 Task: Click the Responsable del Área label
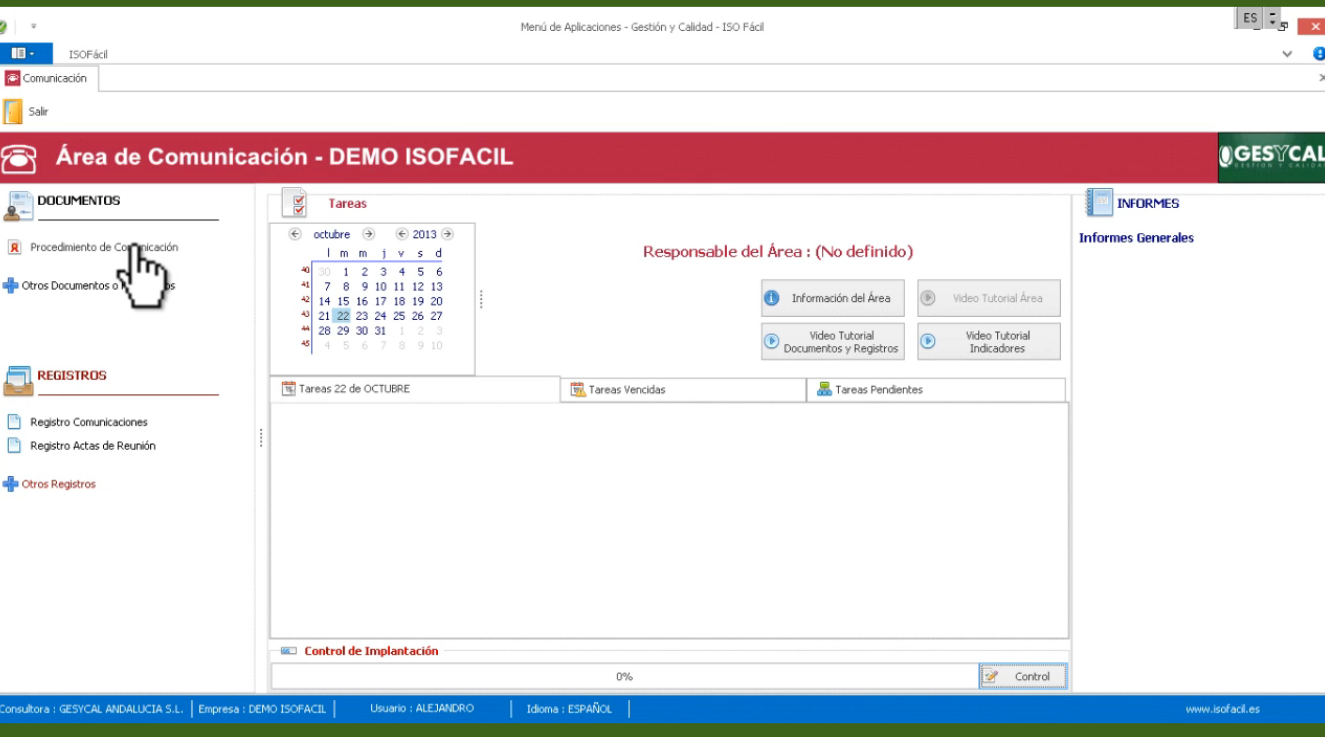pos(778,252)
